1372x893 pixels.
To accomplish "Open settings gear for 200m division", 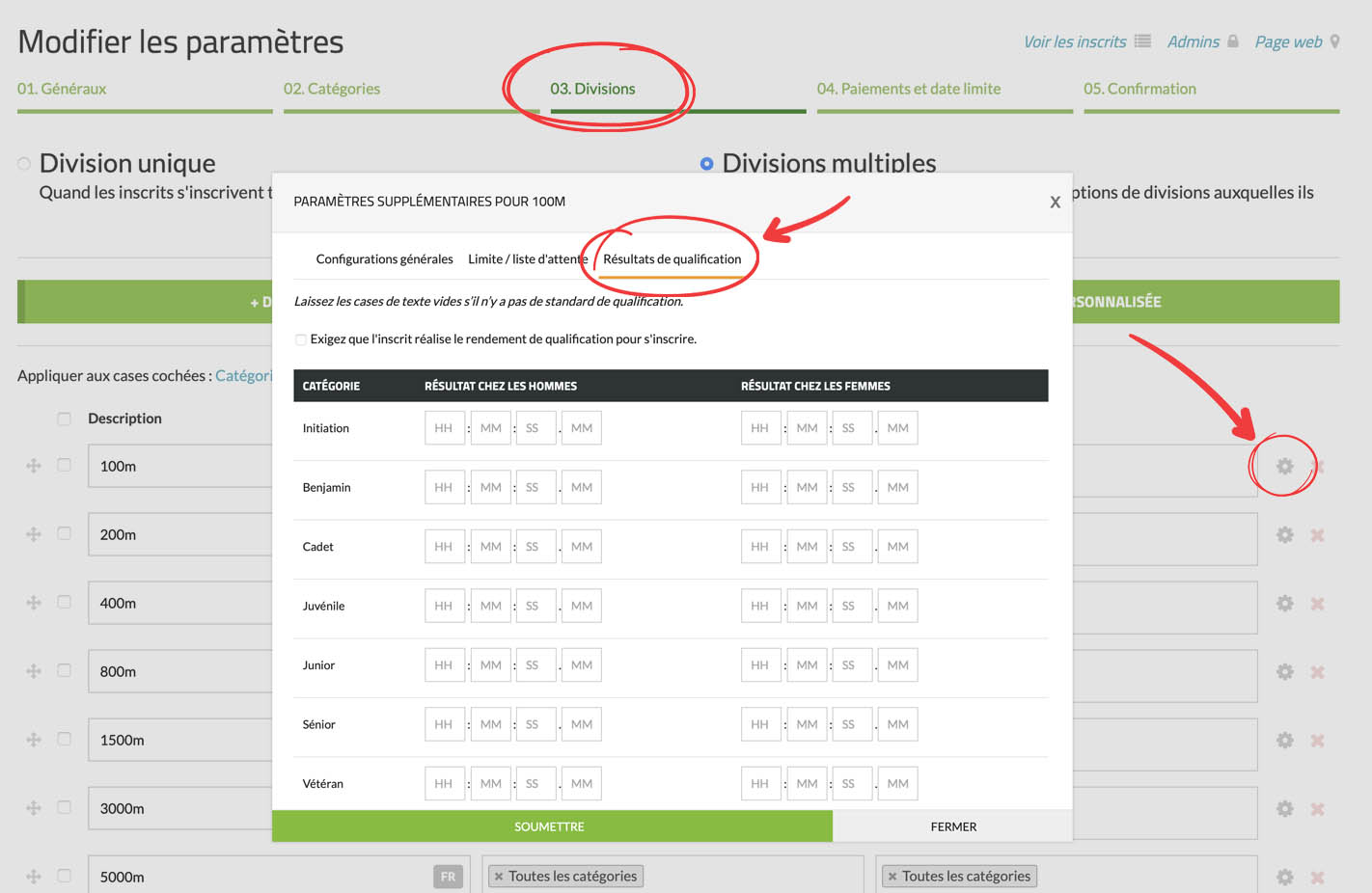I will 1284,534.
